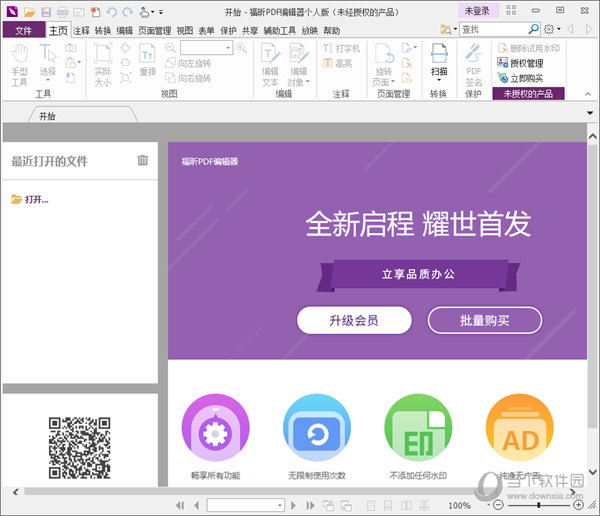Expand the quick access toolbar customize arrow
Screen dimensions: 600x516
(161, 12)
